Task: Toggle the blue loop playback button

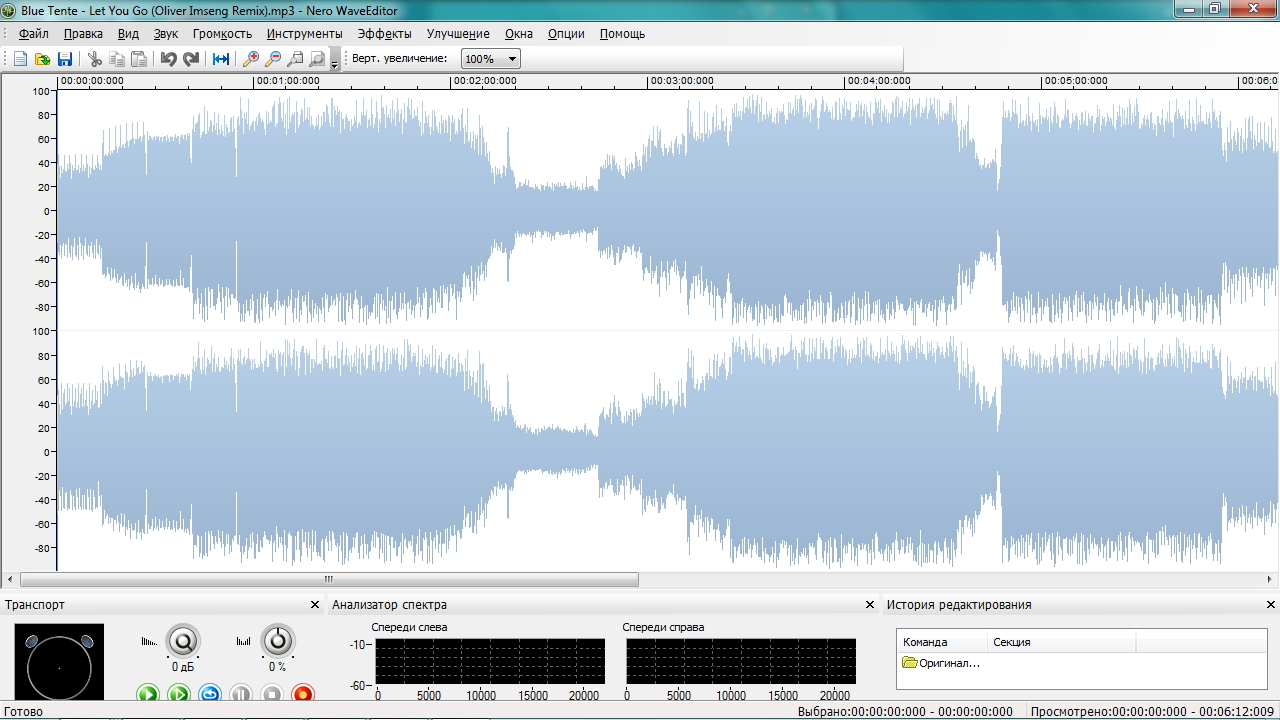Action: [210, 693]
